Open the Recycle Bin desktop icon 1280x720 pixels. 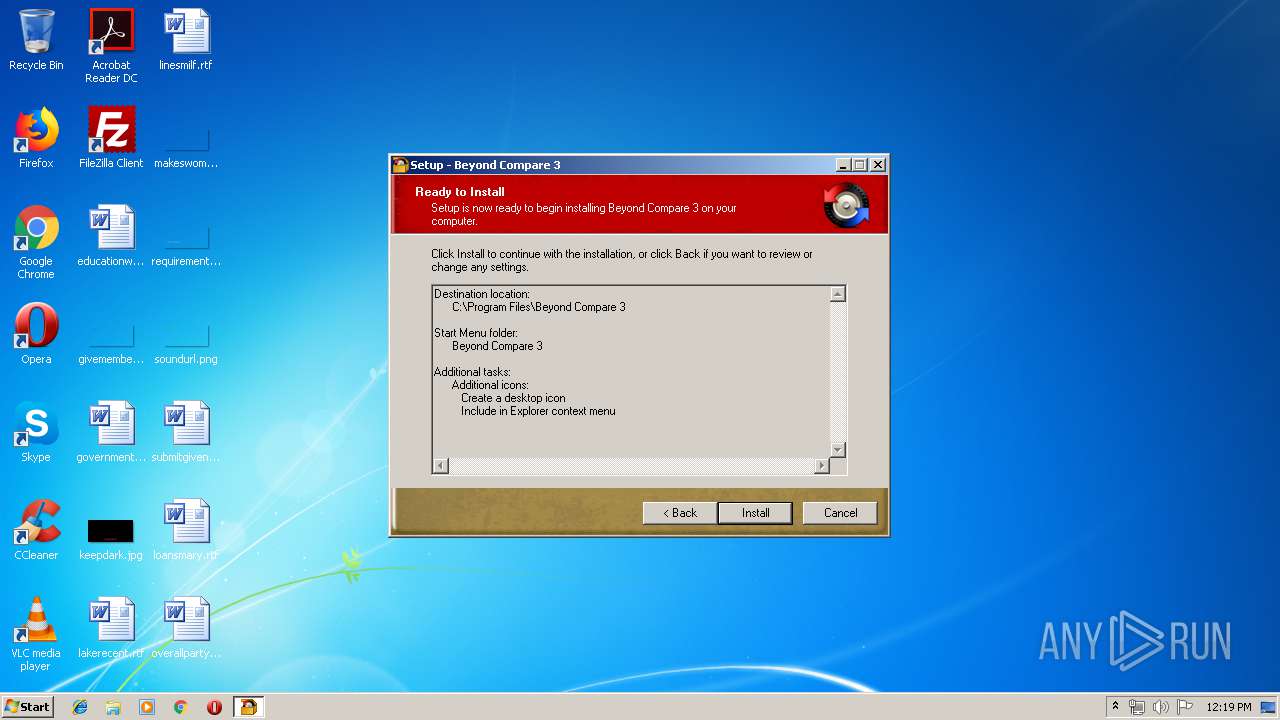click(x=36, y=40)
